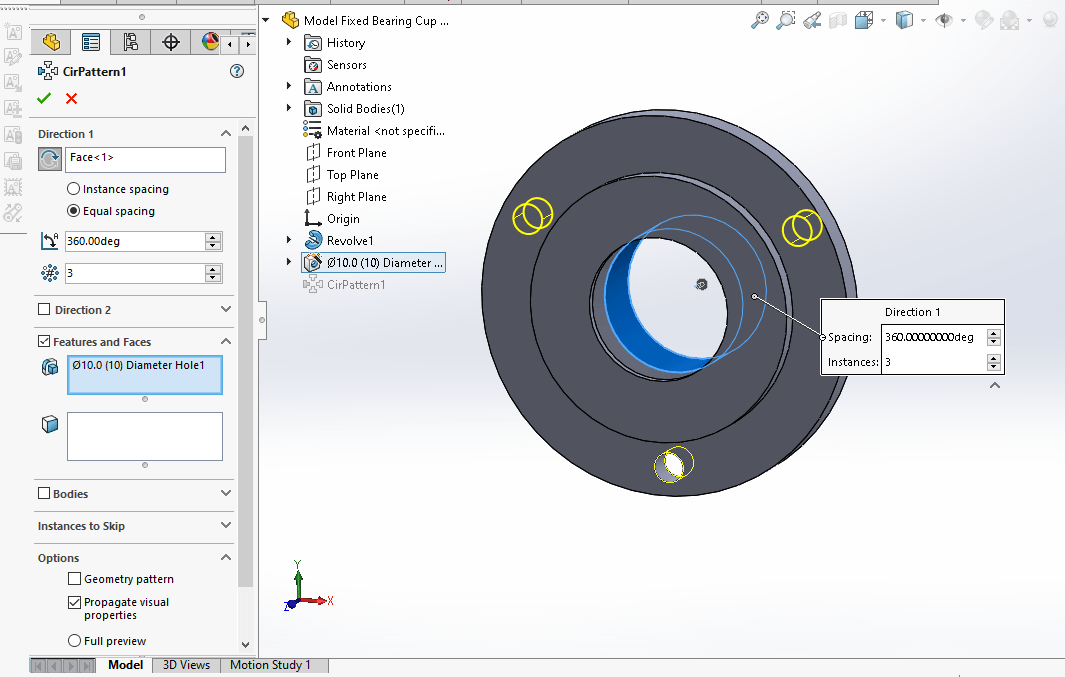Expand the History node in the tree

point(289,43)
